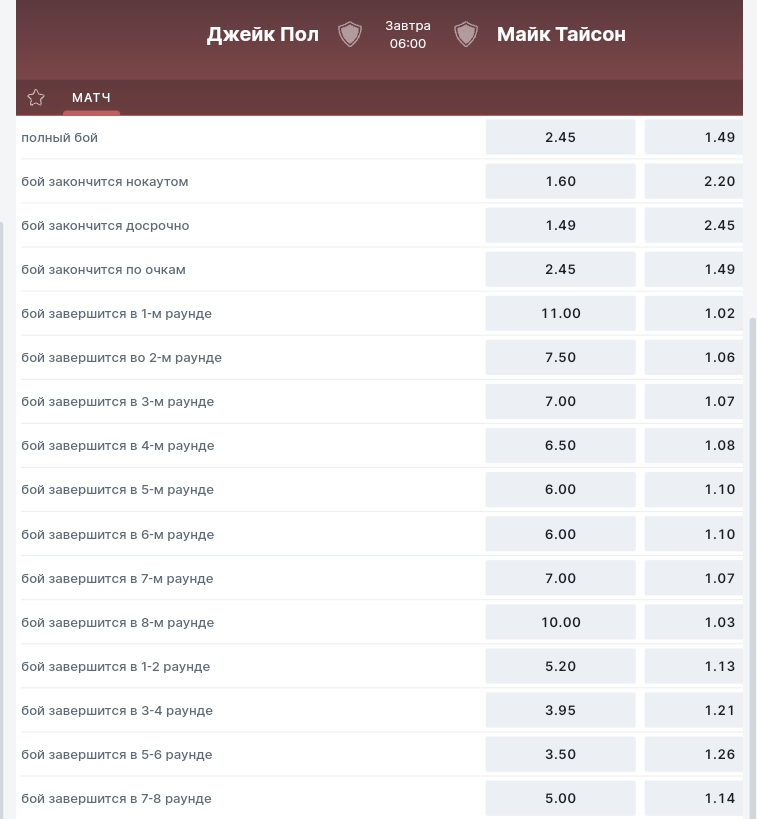Click Mike Tyson's shield emblem icon
Screen dimensions: 757x819
pyautogui.click(x=466, y=34)
